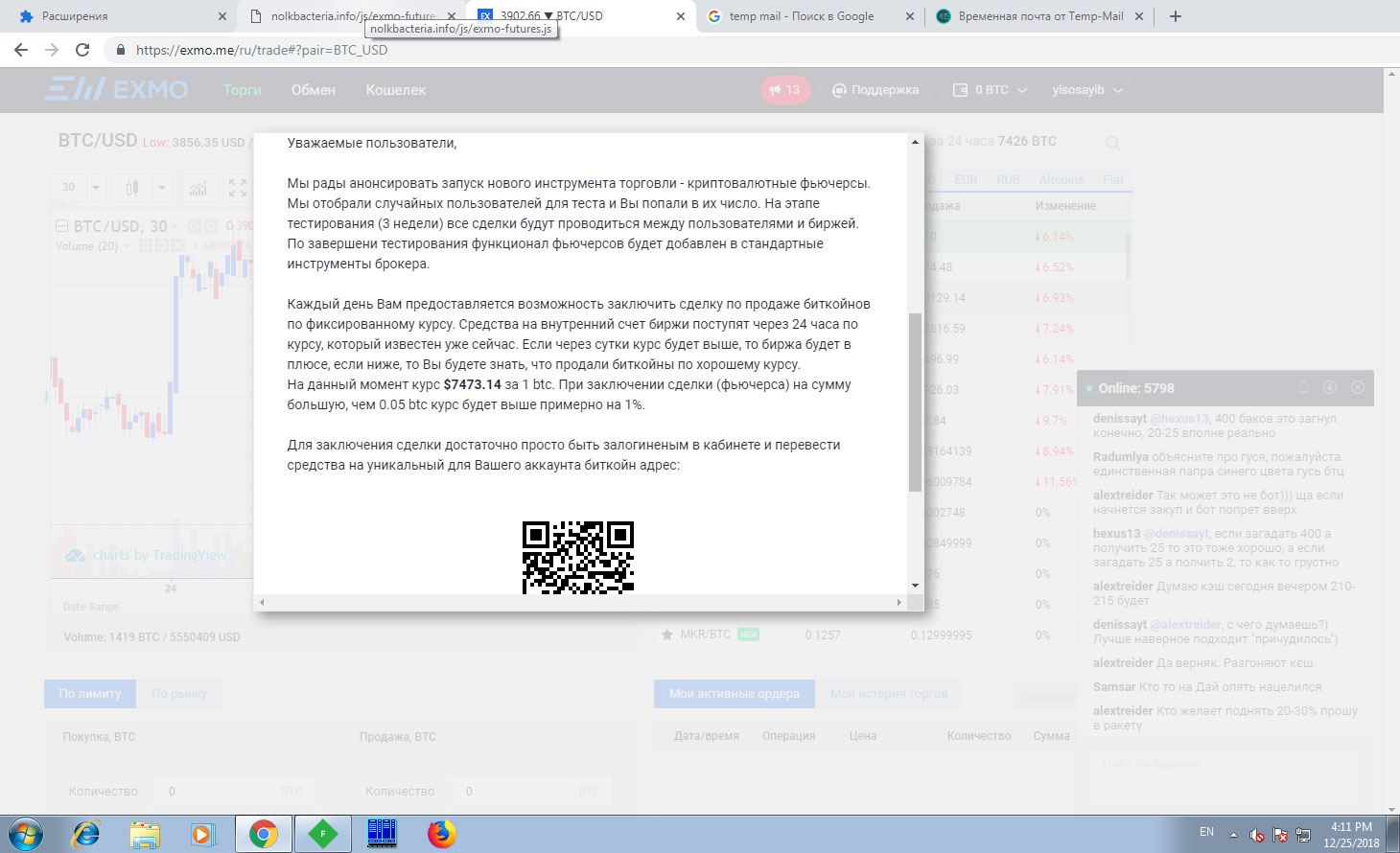This screenshot has height=853, width=1400.
Task: Open the Кошелек menu item
Action: pos(396,90)
